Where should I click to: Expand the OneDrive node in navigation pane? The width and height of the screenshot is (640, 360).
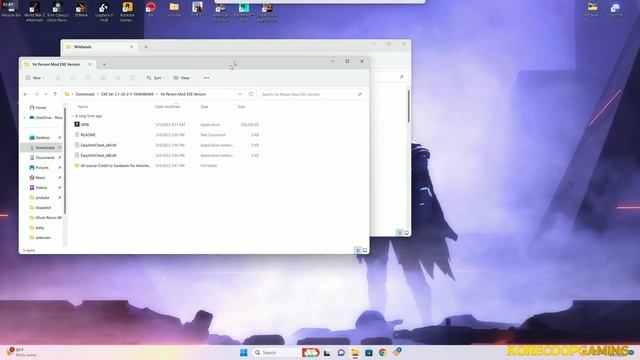click(x=24, y=118)
